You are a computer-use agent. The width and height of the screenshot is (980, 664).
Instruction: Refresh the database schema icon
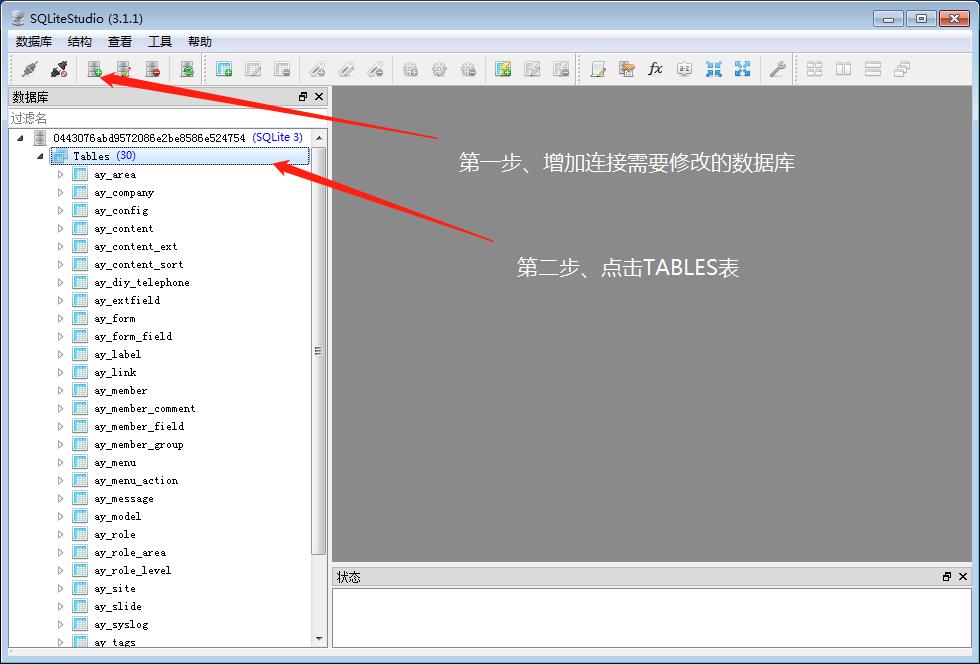tap(188, 69)
